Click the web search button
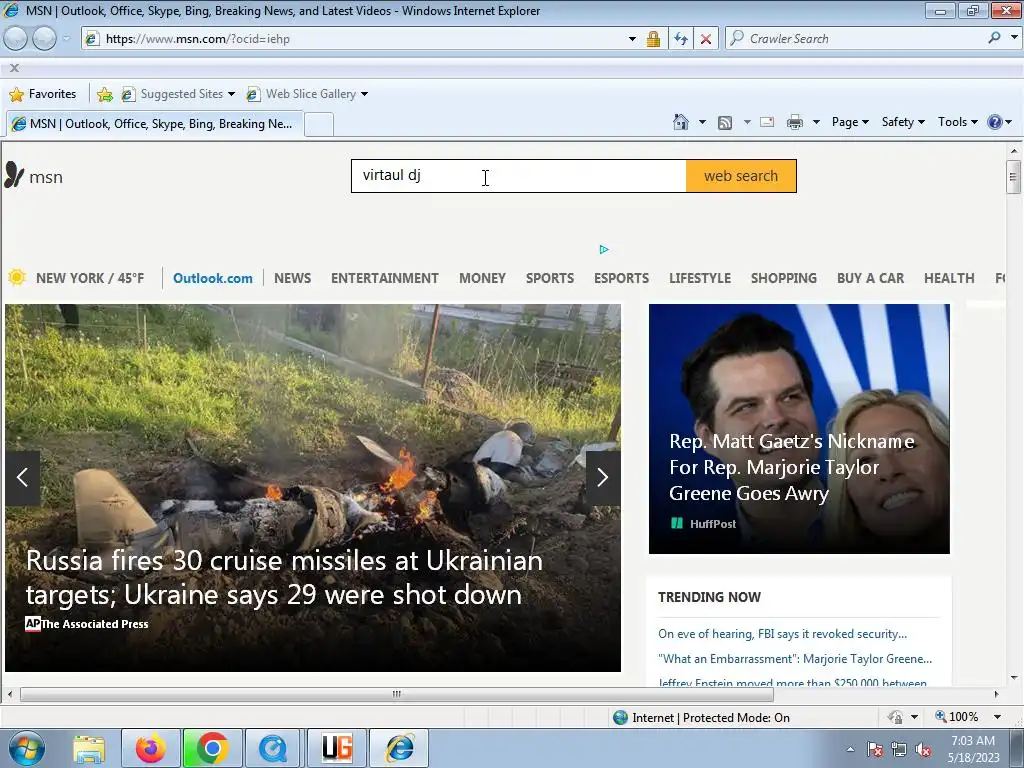This screenshot has height=768, width=1024. click(741, 176)
